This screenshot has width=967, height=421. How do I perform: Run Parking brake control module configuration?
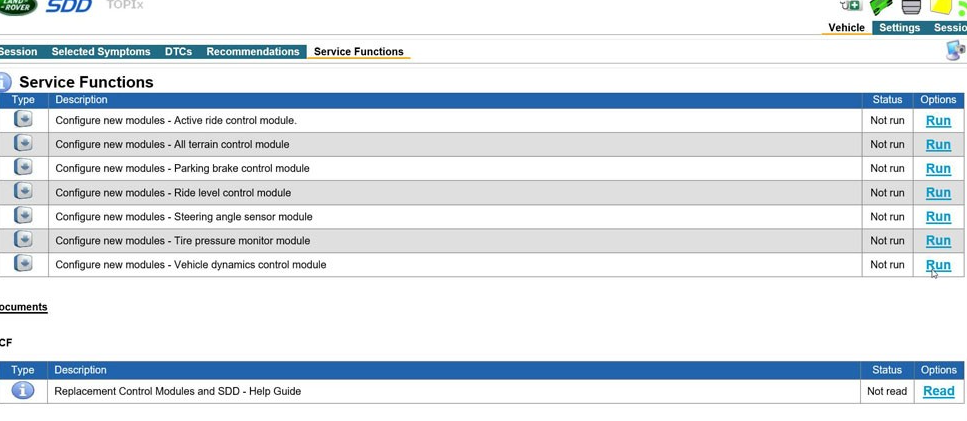coord(938,168)
